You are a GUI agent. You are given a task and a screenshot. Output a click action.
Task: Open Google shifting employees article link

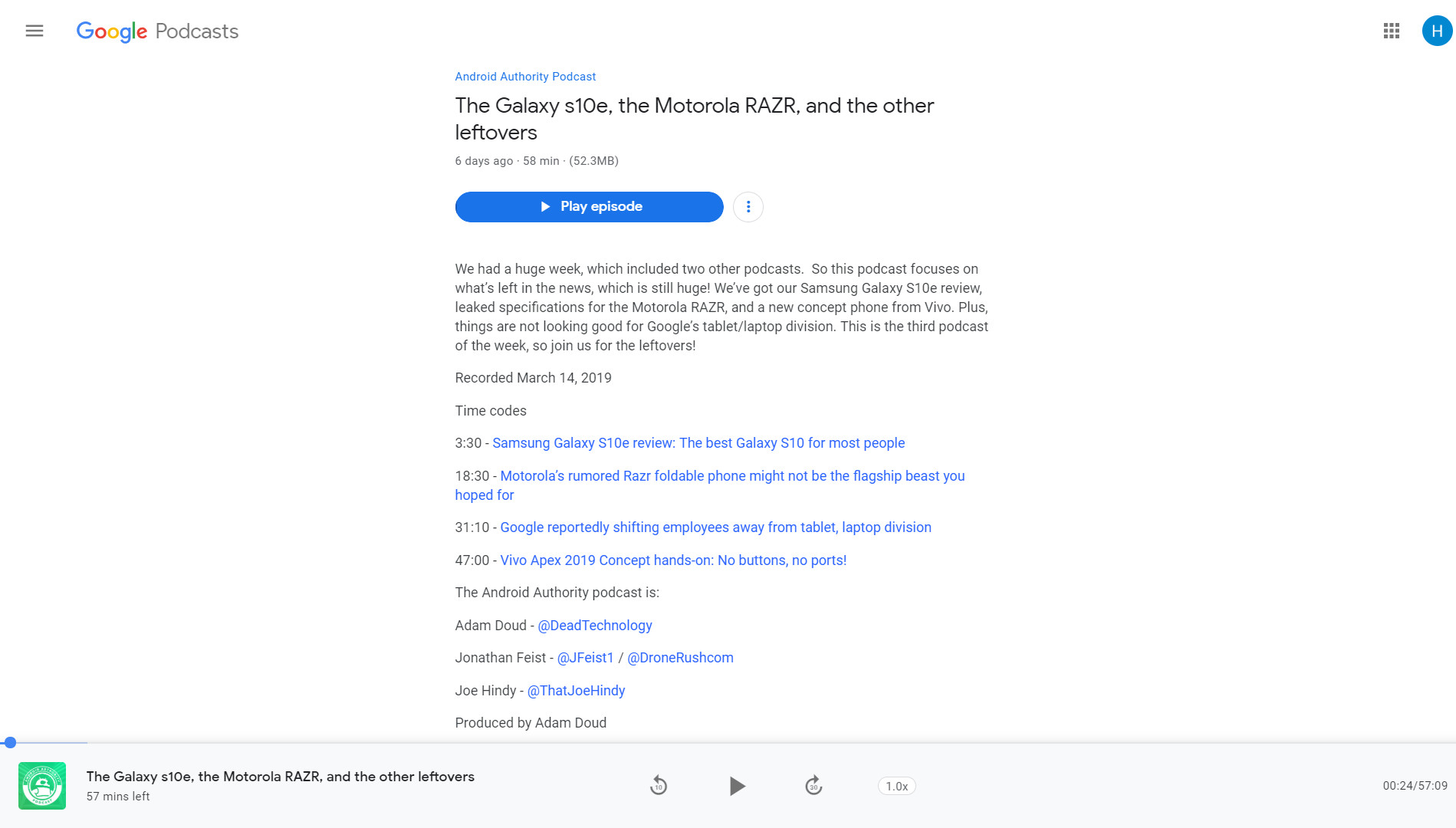tap(715, 527)
